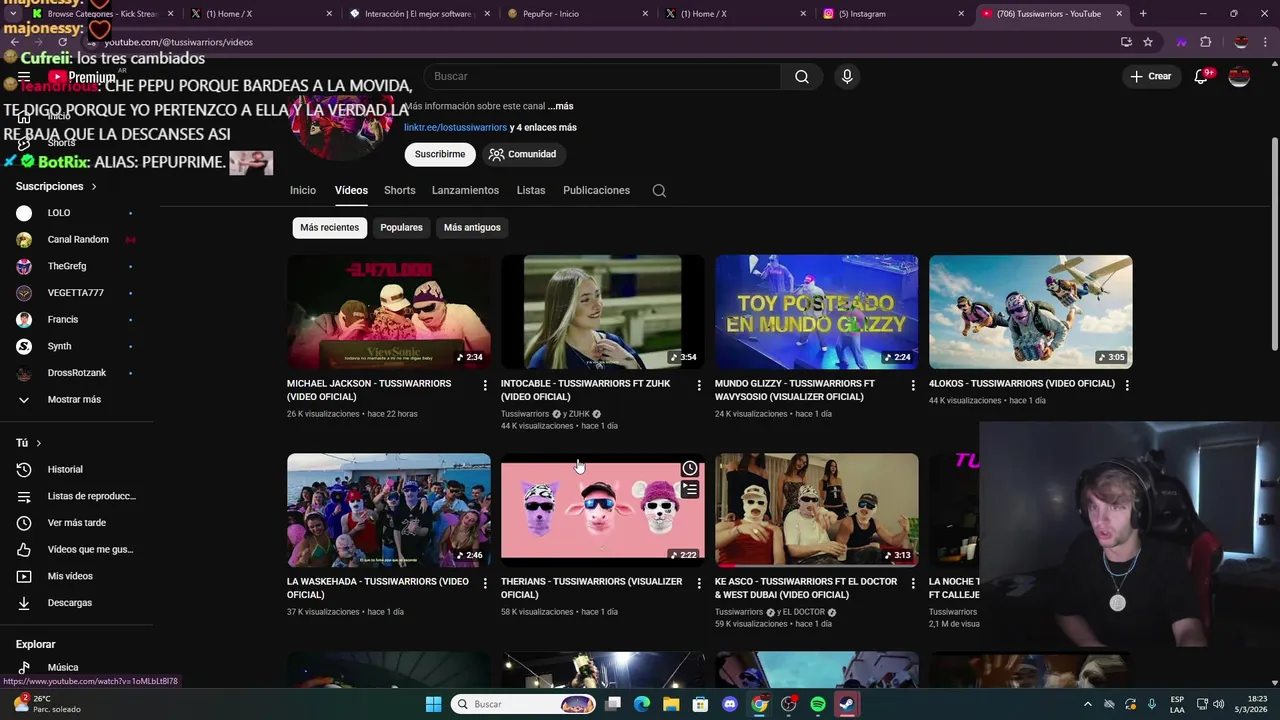Open Discord from taskbar
The height and width of the screenshot is (720, 1280).
click(x=729, y=704)
